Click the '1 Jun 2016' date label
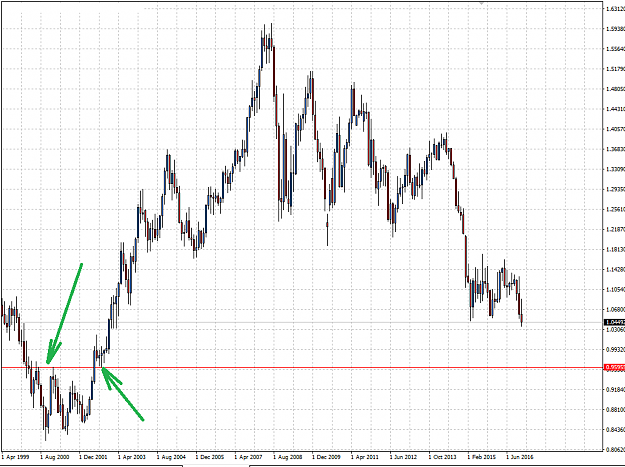The height and width of the screenshot is (467, 625). [x=520, y=457]
